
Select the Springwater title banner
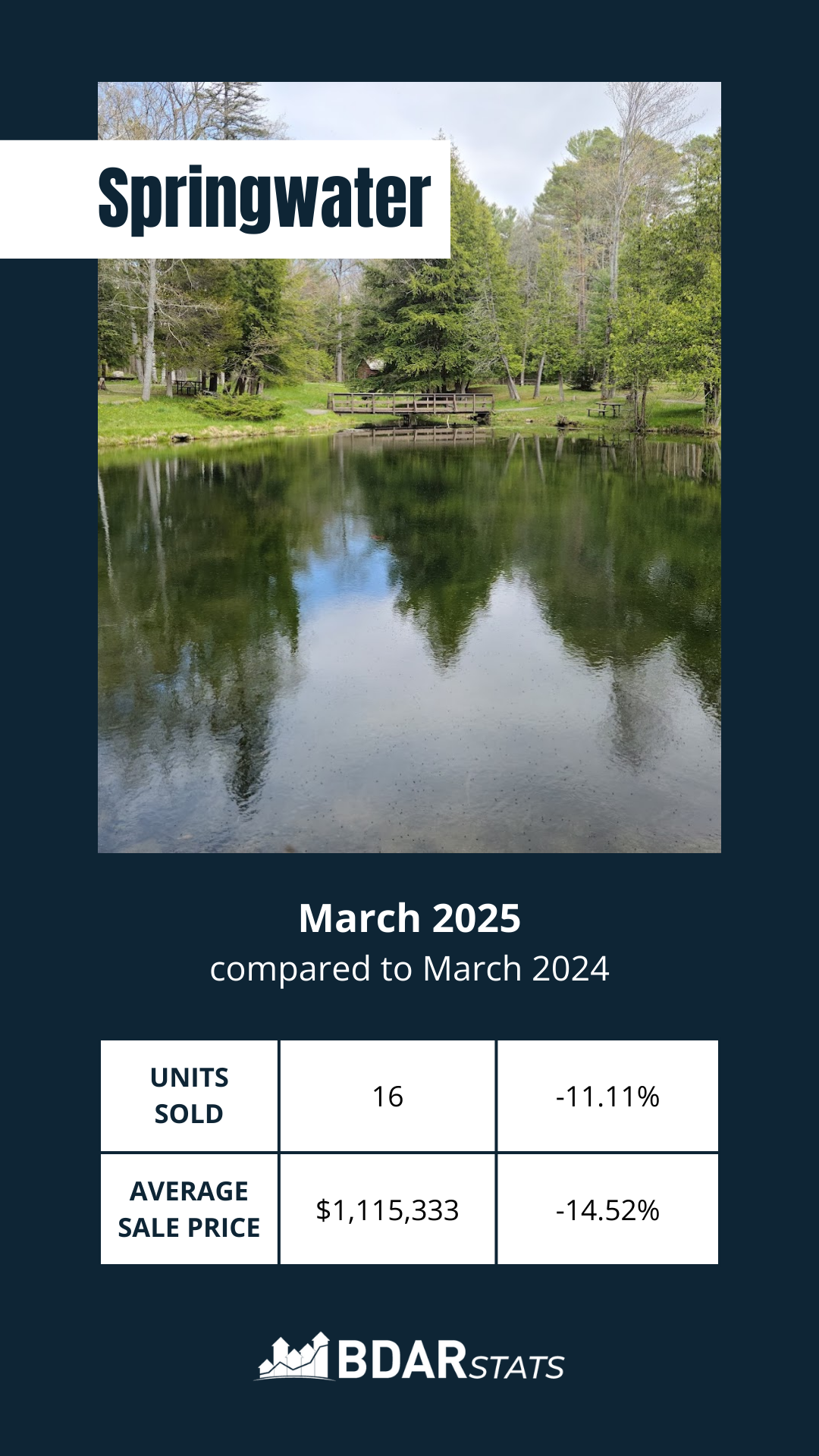pyautogui.click(x=225, y=199)
